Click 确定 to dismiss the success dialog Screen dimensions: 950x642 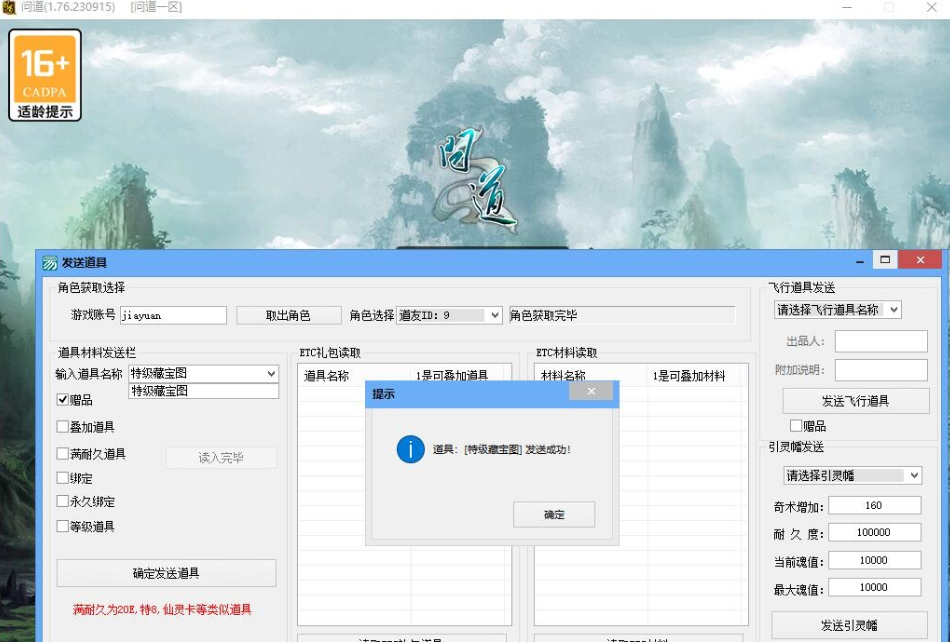[x=554, y=514]
